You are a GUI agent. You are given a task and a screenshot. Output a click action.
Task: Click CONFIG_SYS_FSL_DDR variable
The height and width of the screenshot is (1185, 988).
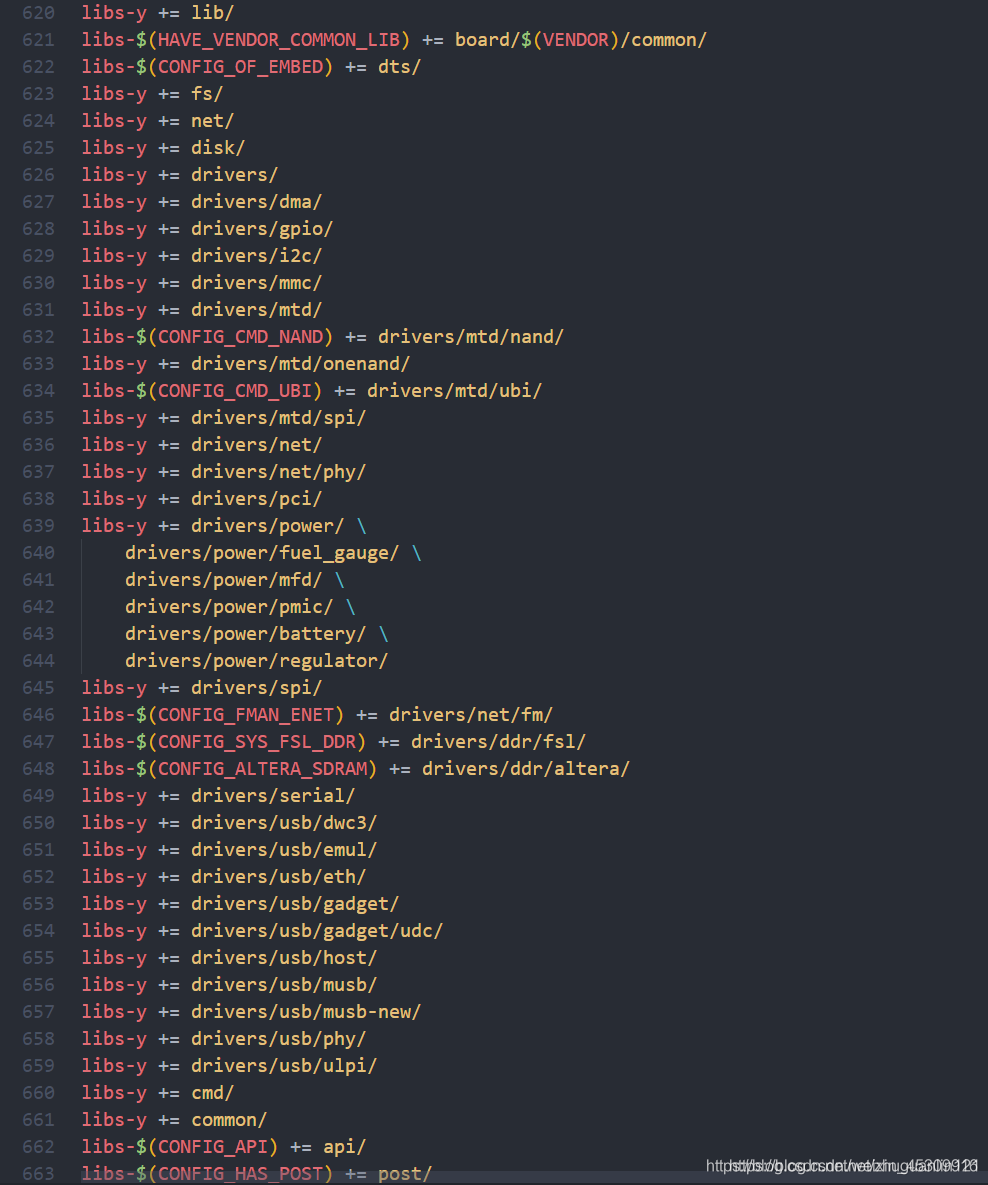(257, 742)
